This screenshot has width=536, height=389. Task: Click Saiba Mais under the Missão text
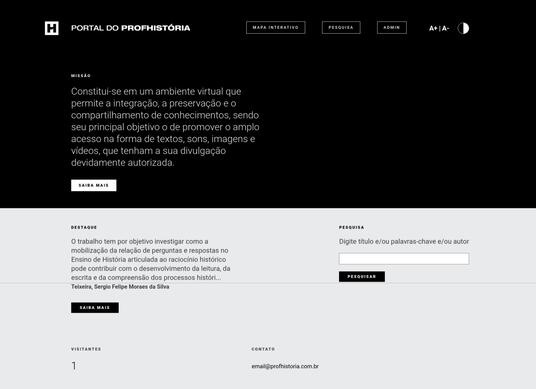click(x=94, y=185)
